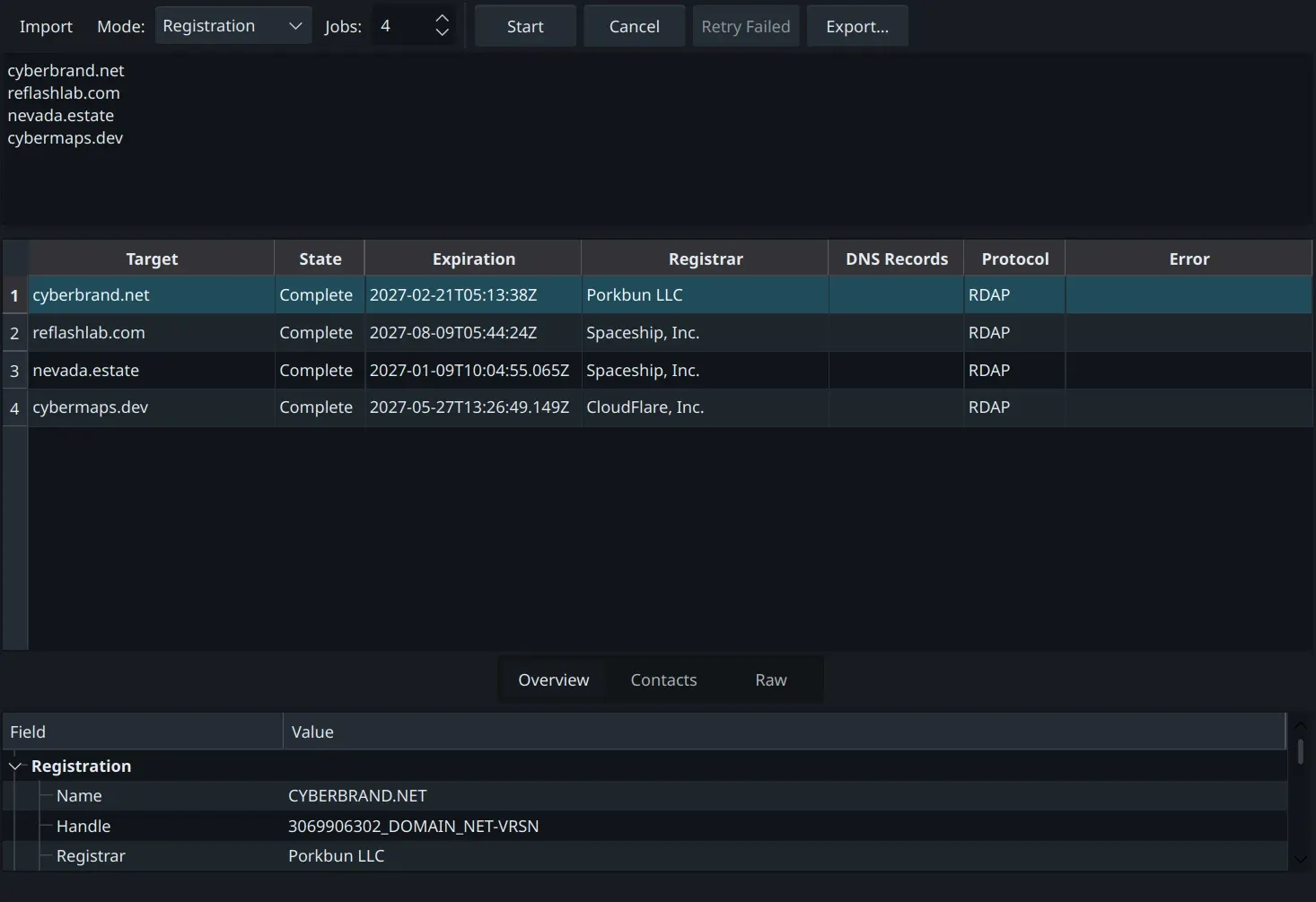Click the Field column header
1316x902 pixels.
143,731
